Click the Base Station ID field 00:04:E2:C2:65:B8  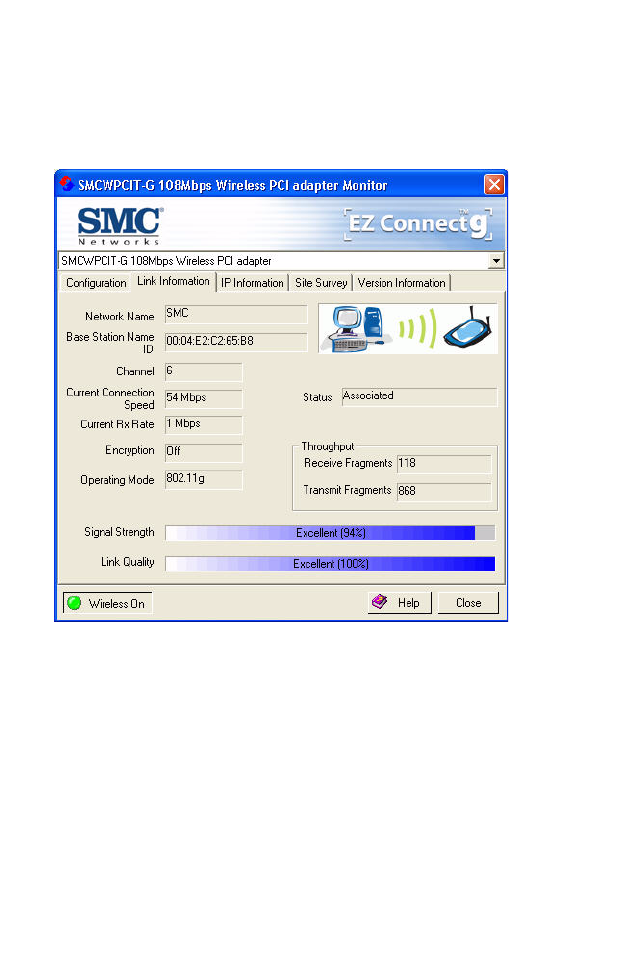[x=236, y=342]
